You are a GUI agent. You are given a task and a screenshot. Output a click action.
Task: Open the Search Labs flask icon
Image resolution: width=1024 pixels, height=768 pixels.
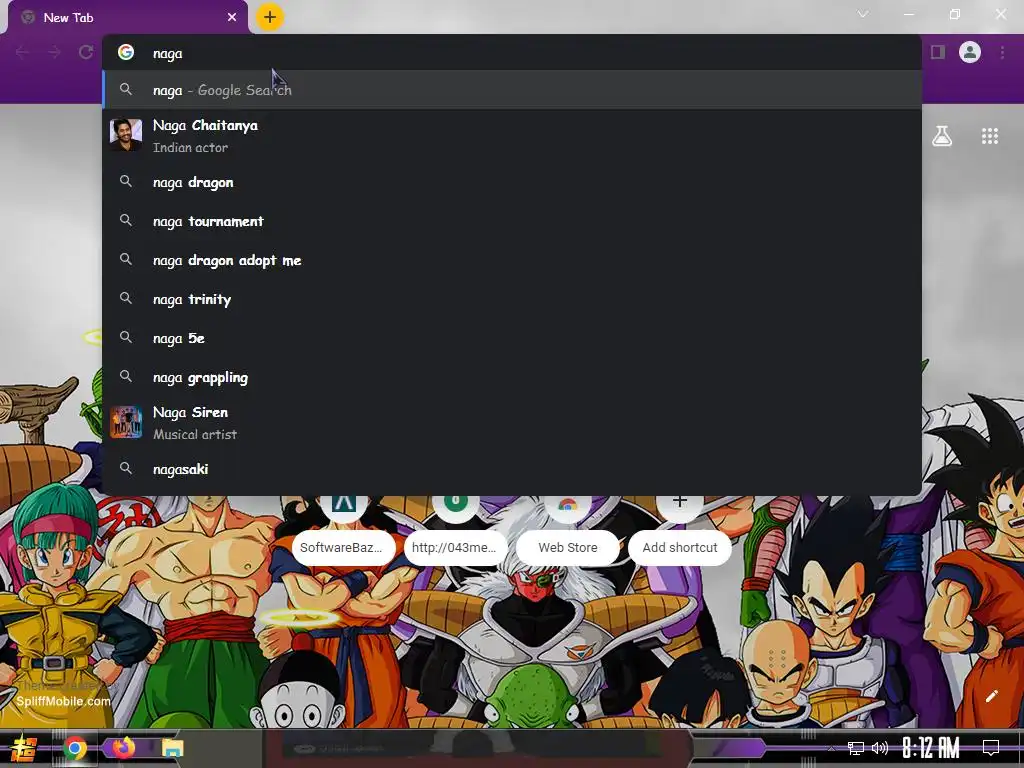pos(942,136)
